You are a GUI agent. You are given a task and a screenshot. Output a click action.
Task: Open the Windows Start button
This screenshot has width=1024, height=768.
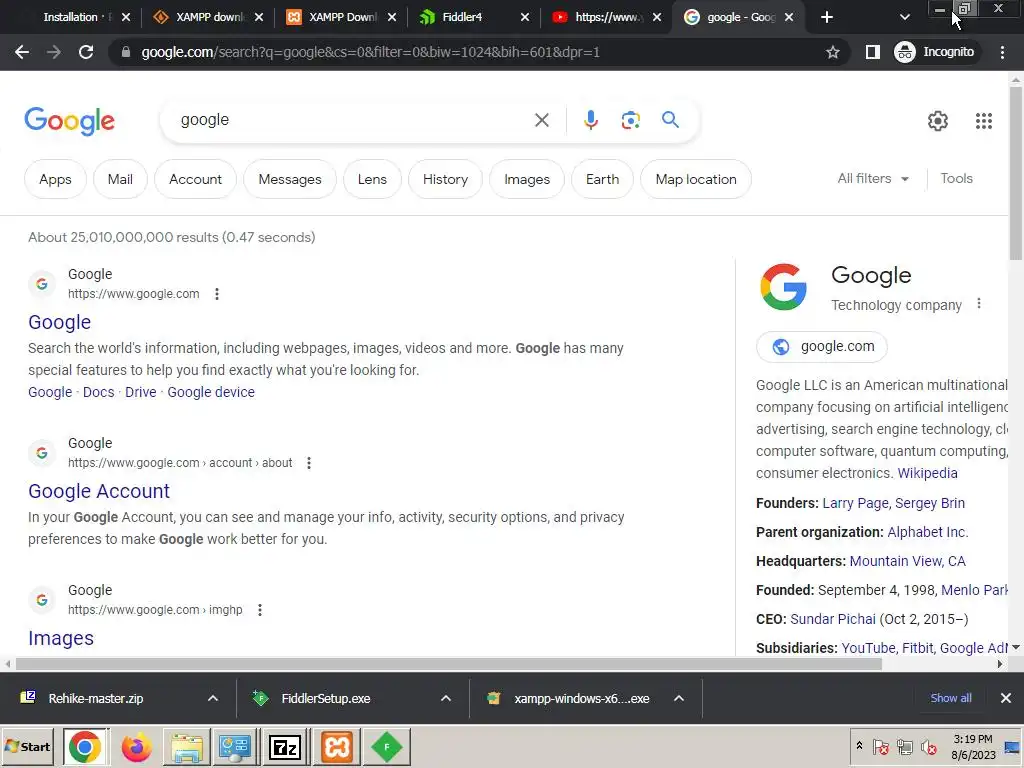[x=27, y=746]
